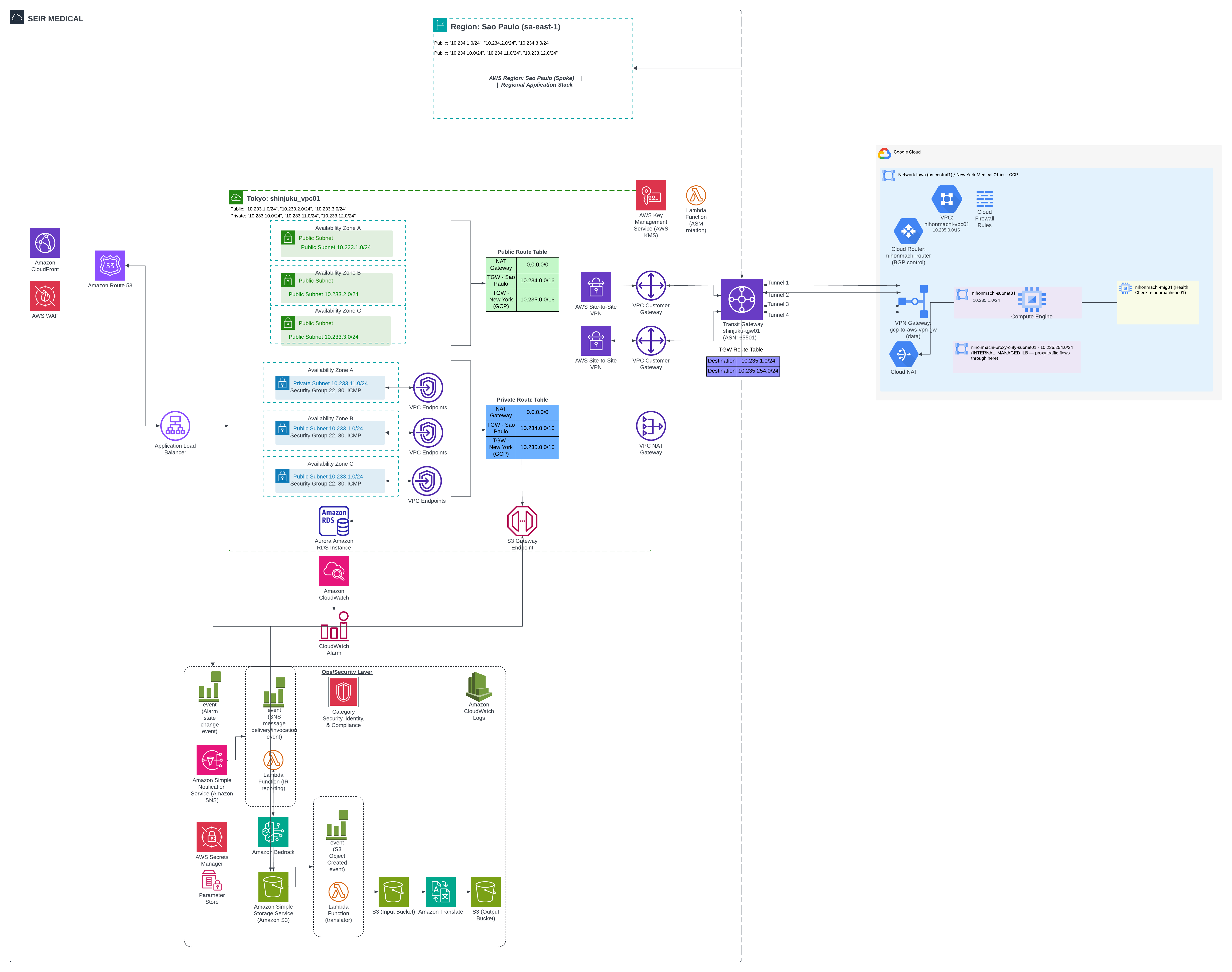1232x972 pixels.
Task: Select the Cloud NAT icon
Action: (x=904, y=354)
